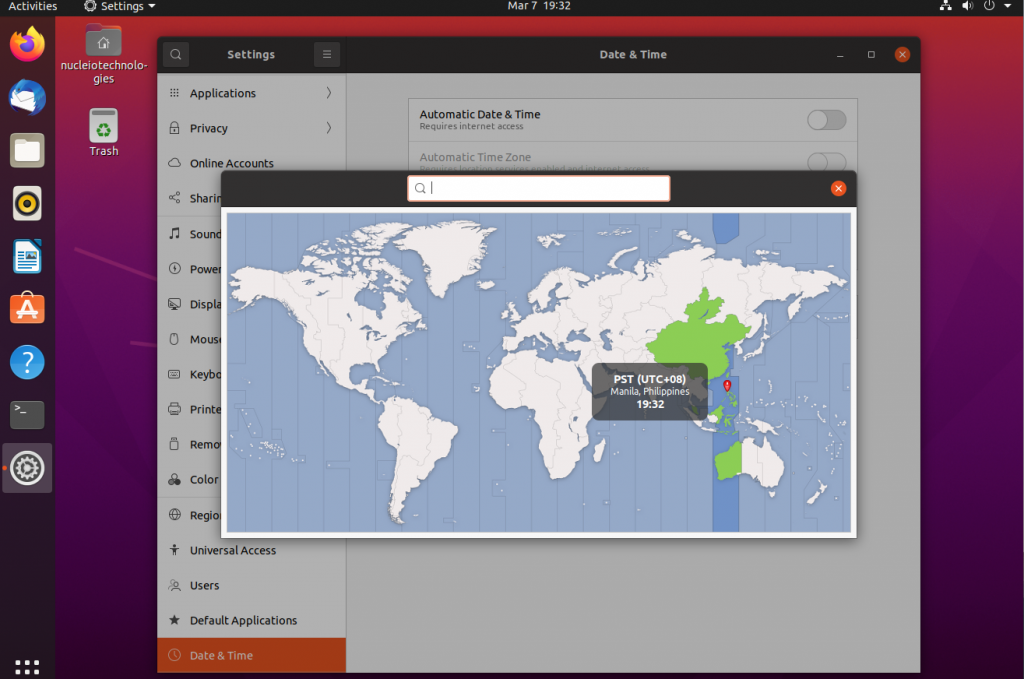Click the power icon in top bar
Screen dimensions: 1024x679
coord(989,6)
